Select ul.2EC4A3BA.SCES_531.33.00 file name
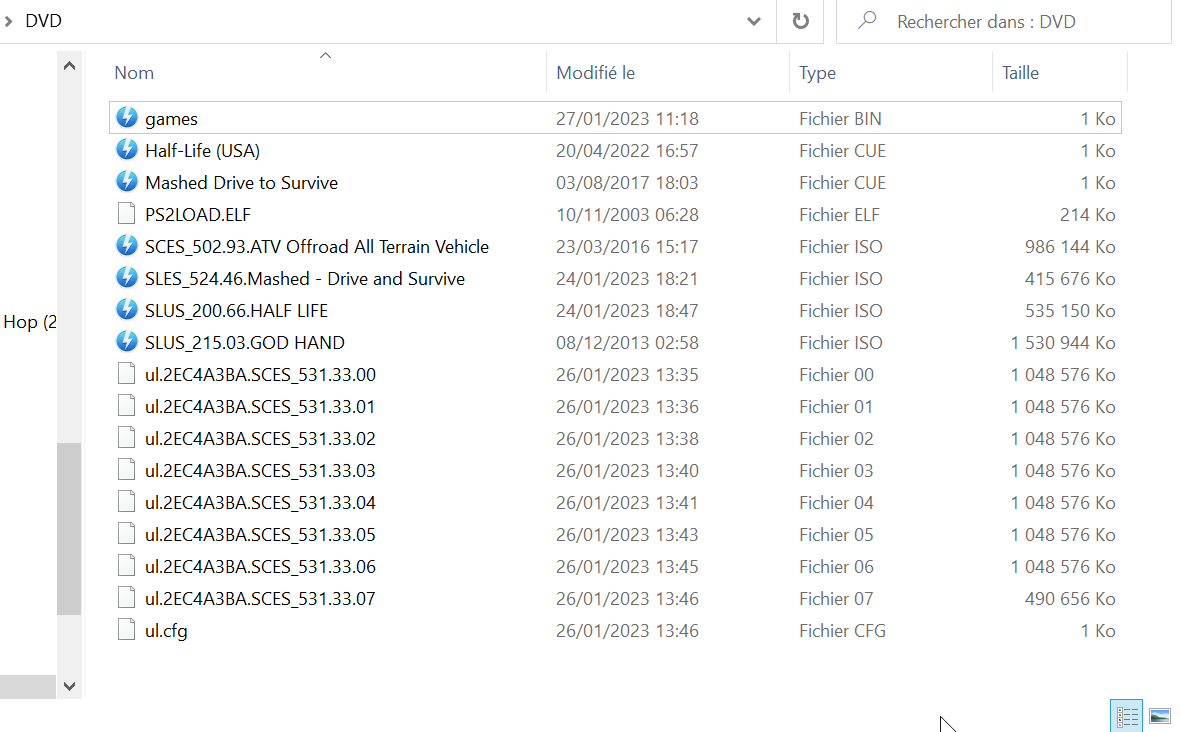 [261, 375]
